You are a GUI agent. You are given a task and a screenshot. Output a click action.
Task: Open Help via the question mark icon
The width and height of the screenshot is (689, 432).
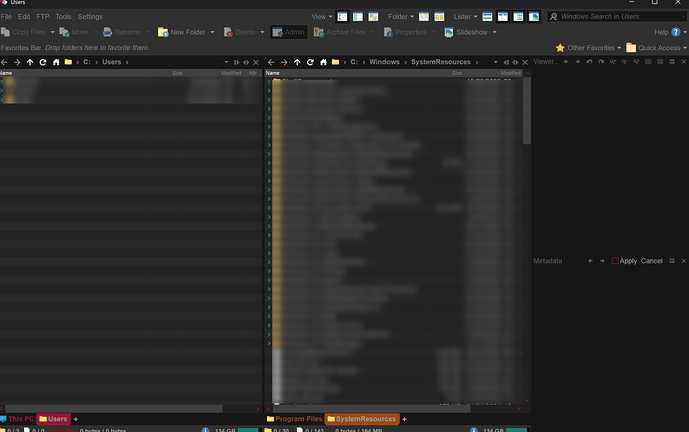679,32
